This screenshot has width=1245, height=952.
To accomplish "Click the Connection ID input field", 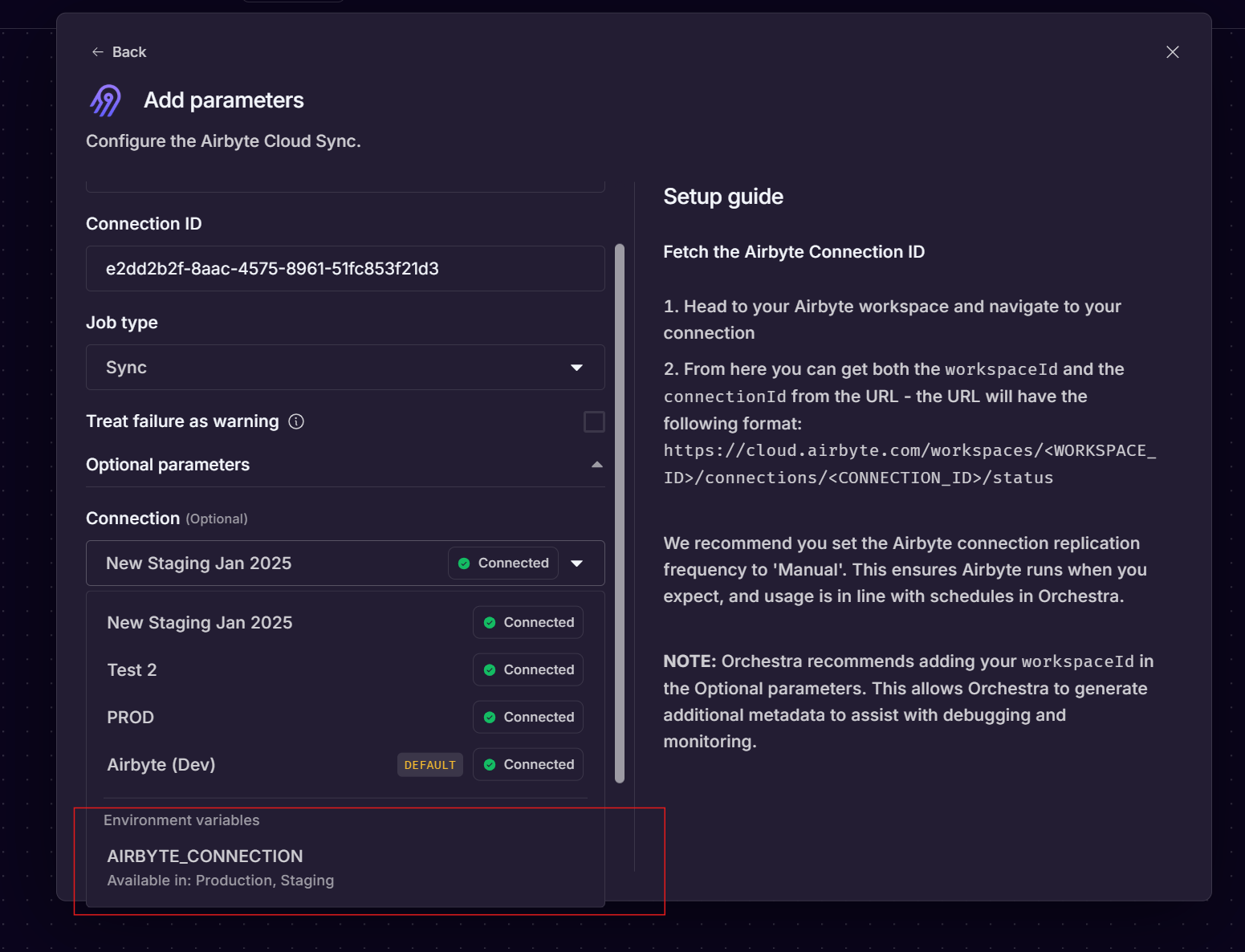I will pyautogui.click(x=345, y=269).
